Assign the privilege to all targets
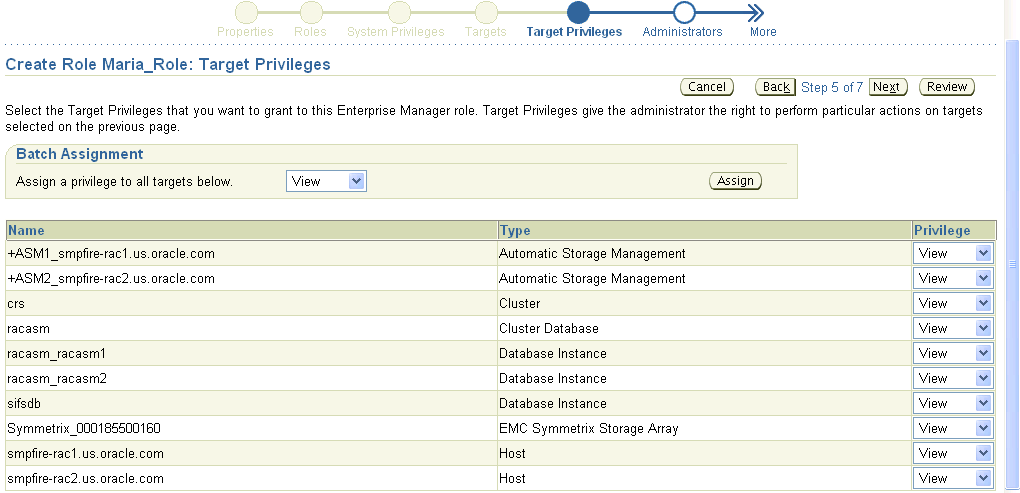The height and width of the screenshot is (493, 1020). click(735, 181)
